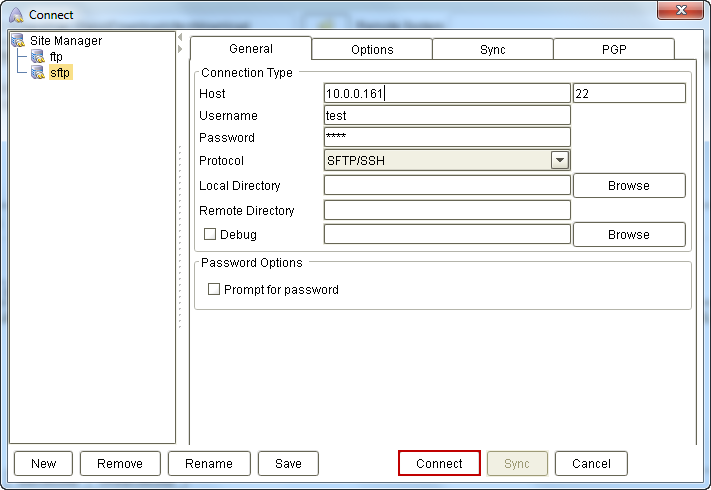The width and height of the screenshot is (711, 490).
Task: Select the ftp site icon
Action: [38, 57]
